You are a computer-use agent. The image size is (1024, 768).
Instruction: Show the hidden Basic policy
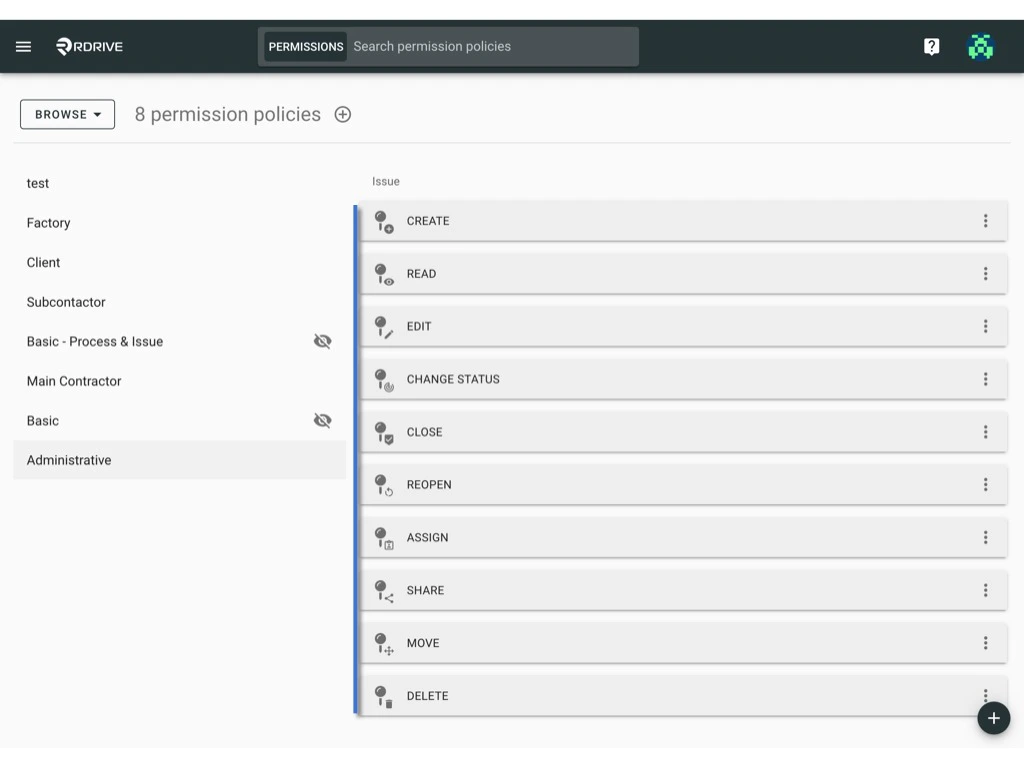pos(322,420)
